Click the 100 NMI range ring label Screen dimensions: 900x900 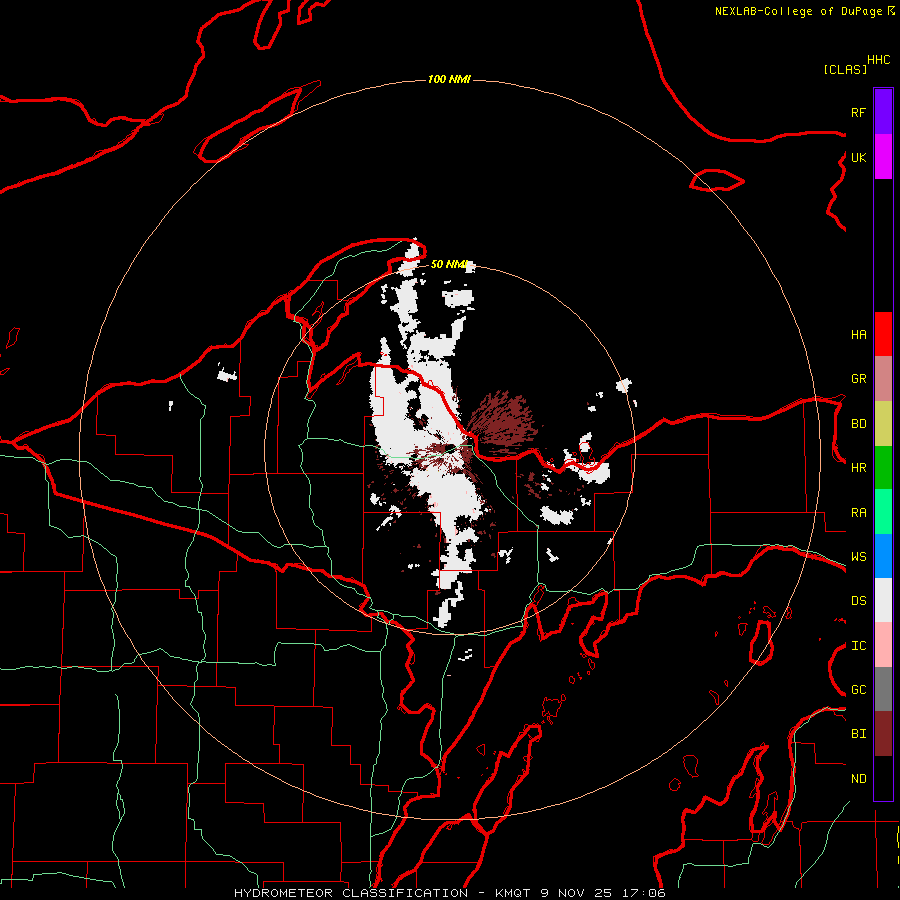[x=449, y=79]
